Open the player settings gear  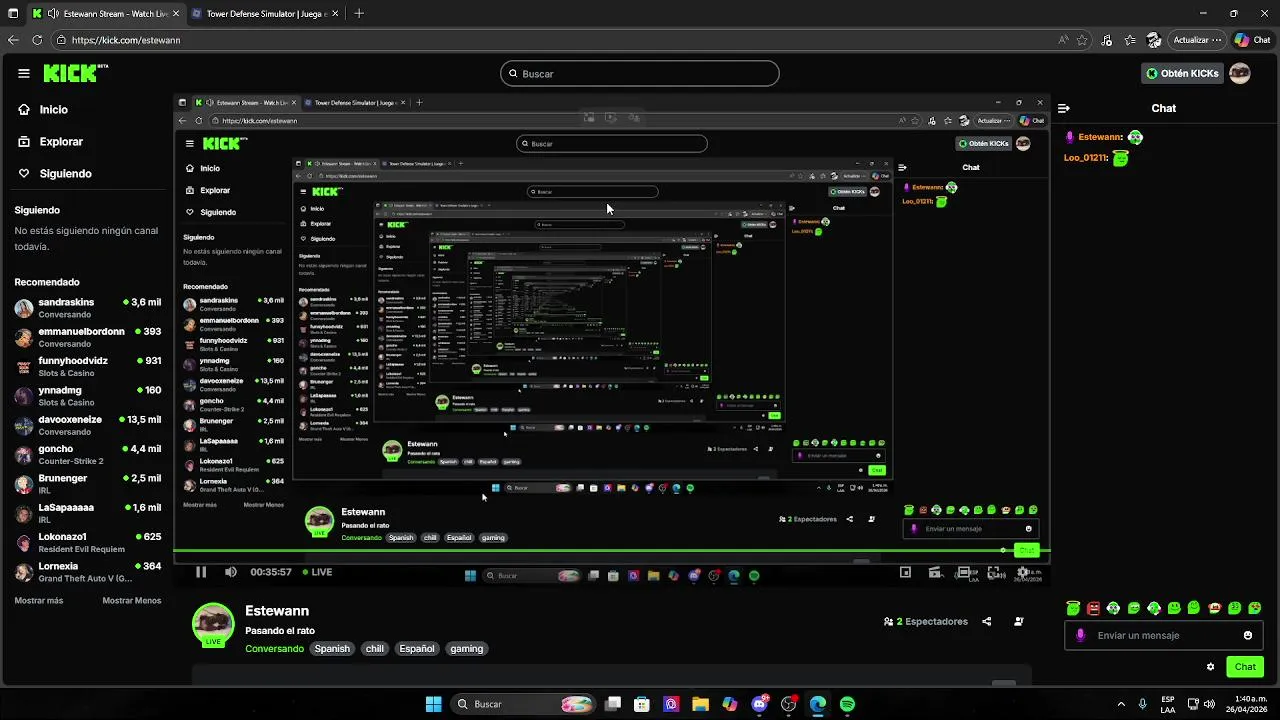point(1023,572)
